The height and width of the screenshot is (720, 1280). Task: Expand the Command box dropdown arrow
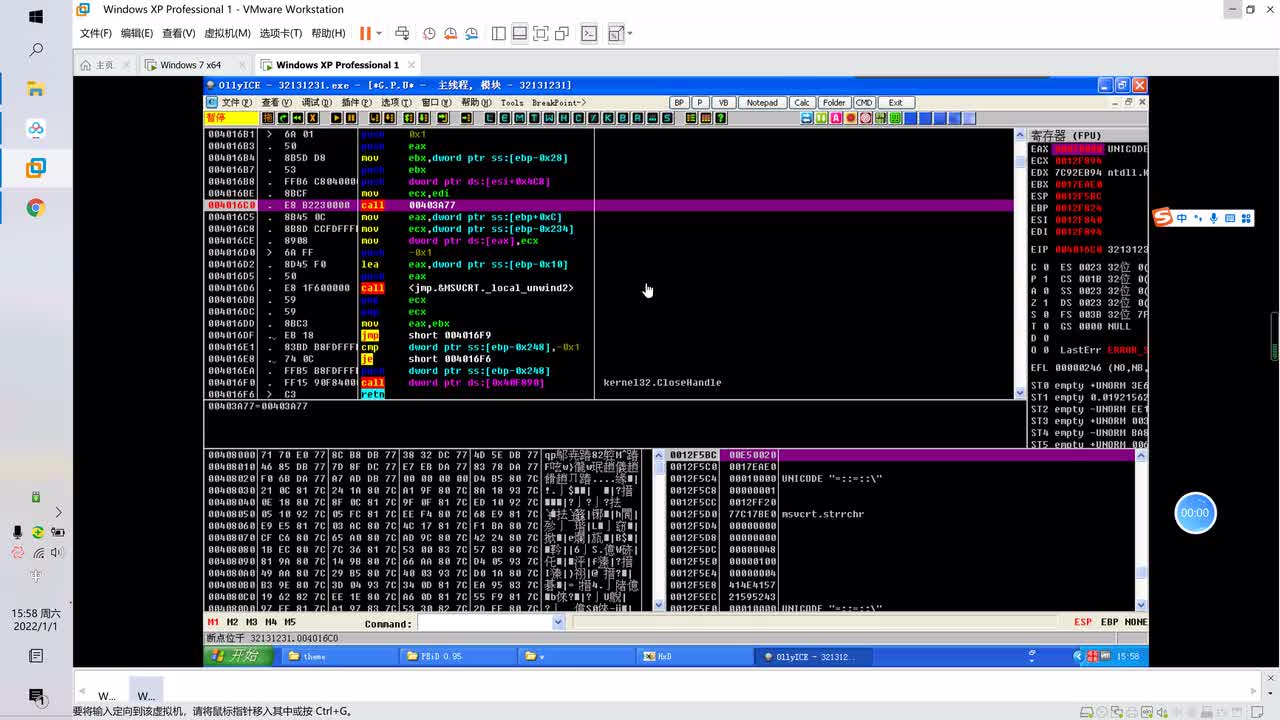click(x=558, y=623)
